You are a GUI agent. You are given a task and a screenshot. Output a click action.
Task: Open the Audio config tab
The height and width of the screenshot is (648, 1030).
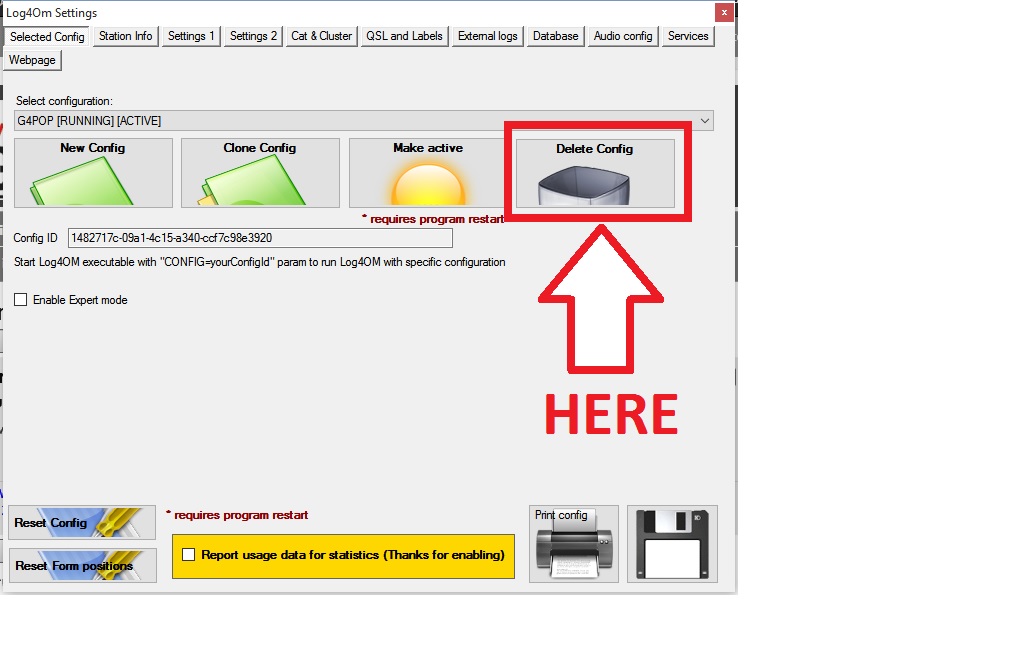(x=623, y=36)
